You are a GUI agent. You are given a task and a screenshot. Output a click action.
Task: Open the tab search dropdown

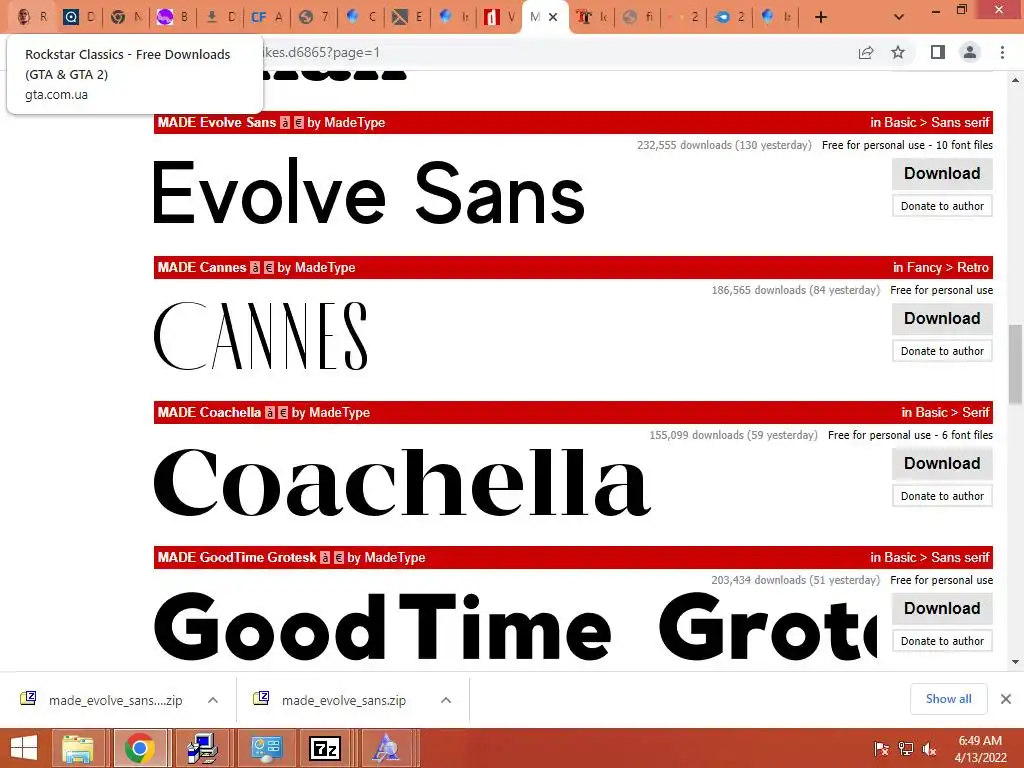coord(899,17)
